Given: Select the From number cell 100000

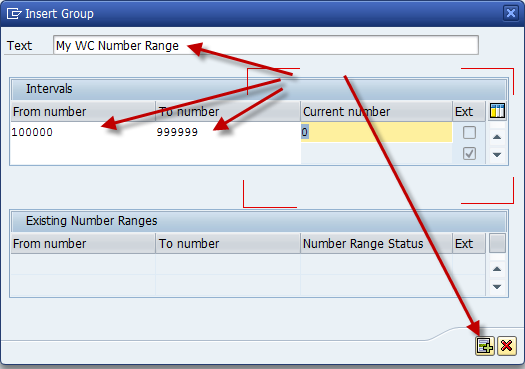Looking at the screenshot, I should [83, 132].
